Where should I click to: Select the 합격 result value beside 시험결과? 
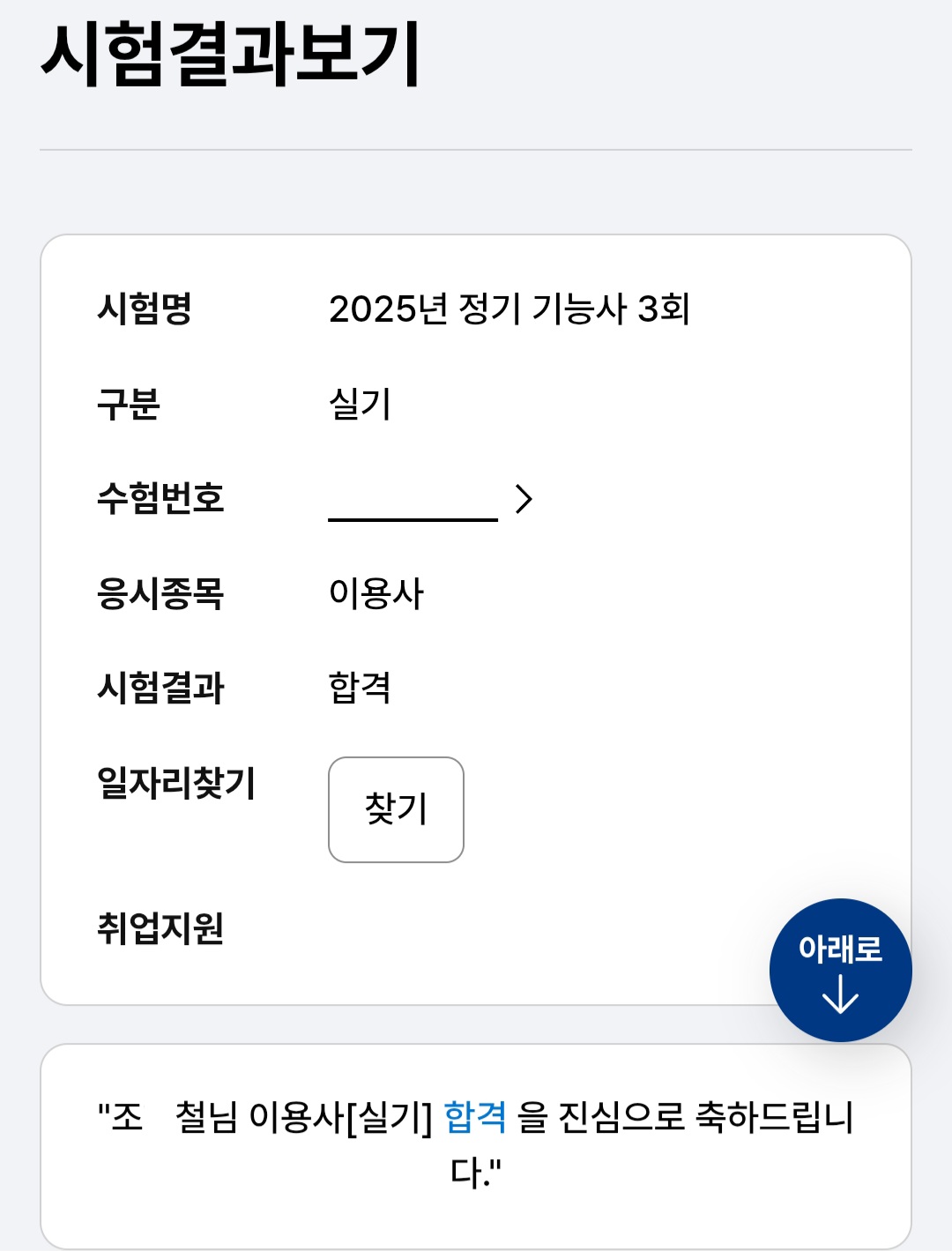point(360,688)
